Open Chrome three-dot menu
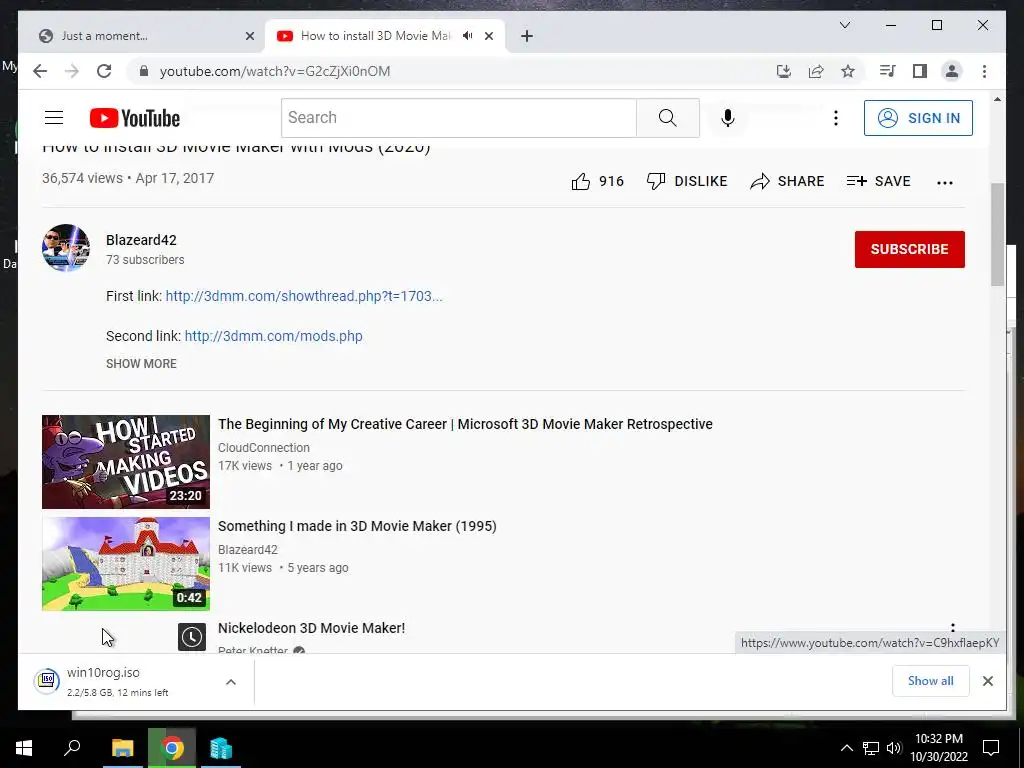The height and width of the screenshot is (768, 1024). (x=984, y=71)
